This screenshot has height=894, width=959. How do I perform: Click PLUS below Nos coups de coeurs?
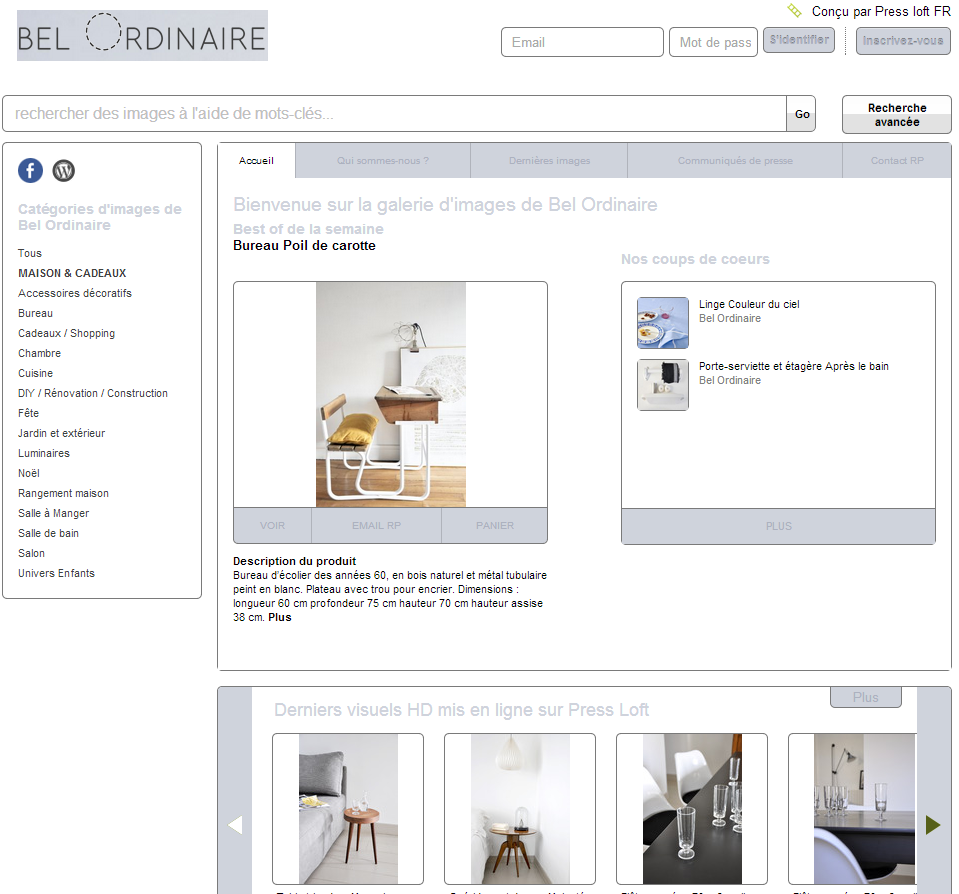coord(779,526)
